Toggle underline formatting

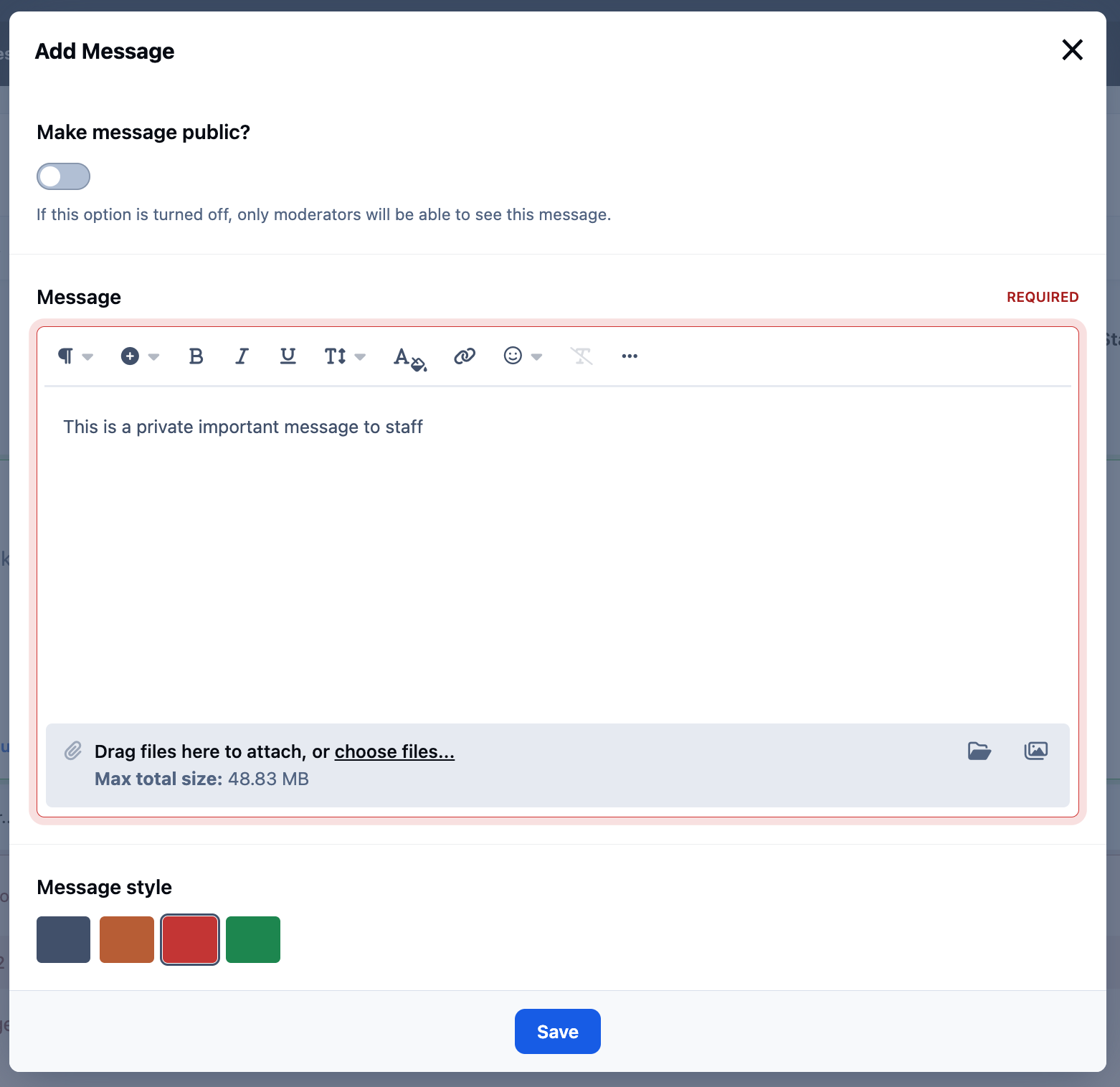[288, 356]
